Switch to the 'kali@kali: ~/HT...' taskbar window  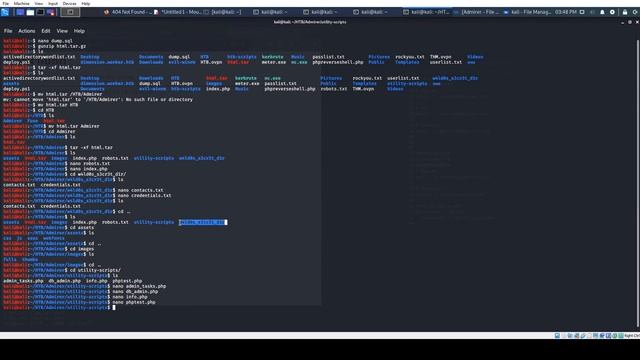pyautogui.click(x=427, y=12)
